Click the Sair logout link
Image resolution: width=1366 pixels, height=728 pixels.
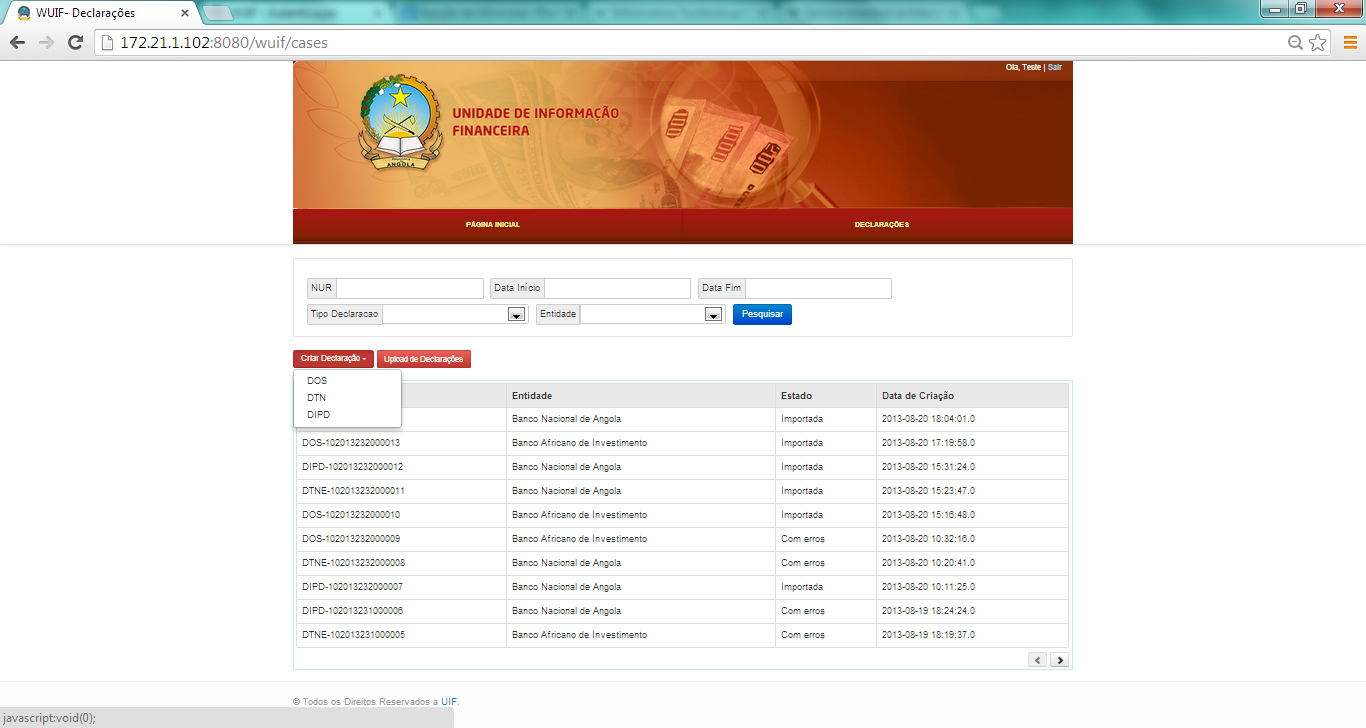click(x=1055, y=67)
